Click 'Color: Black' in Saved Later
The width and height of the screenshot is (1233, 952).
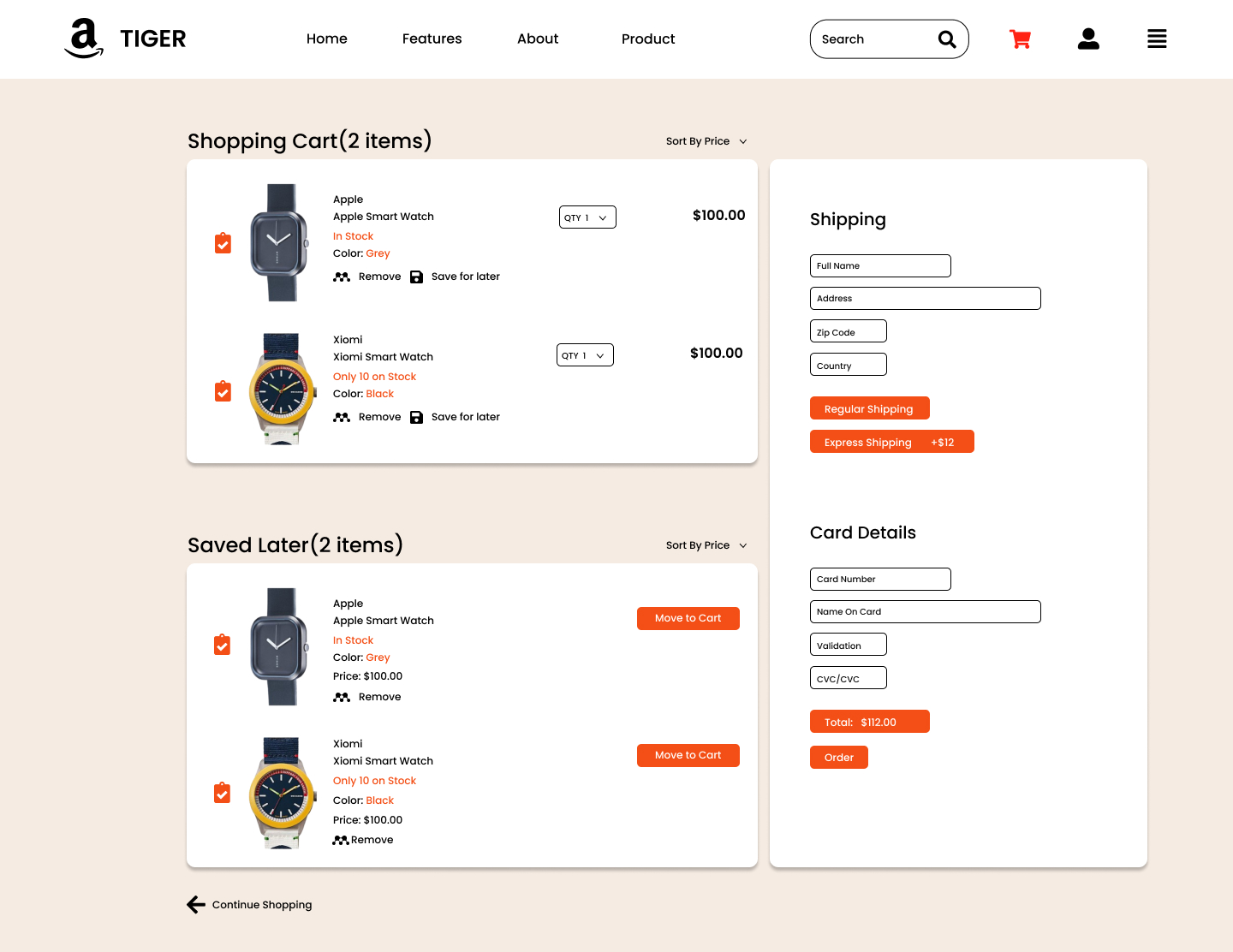(363, 800)
